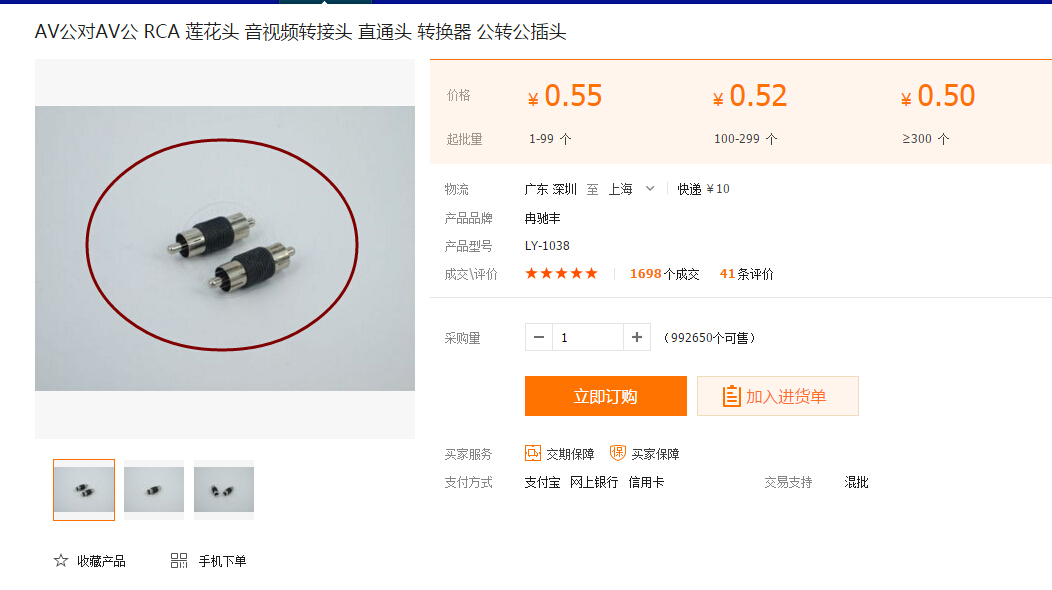Click the star icon to favorite product
The width and height of the screenshot is (1052, 590).
[x=61, y=560]
